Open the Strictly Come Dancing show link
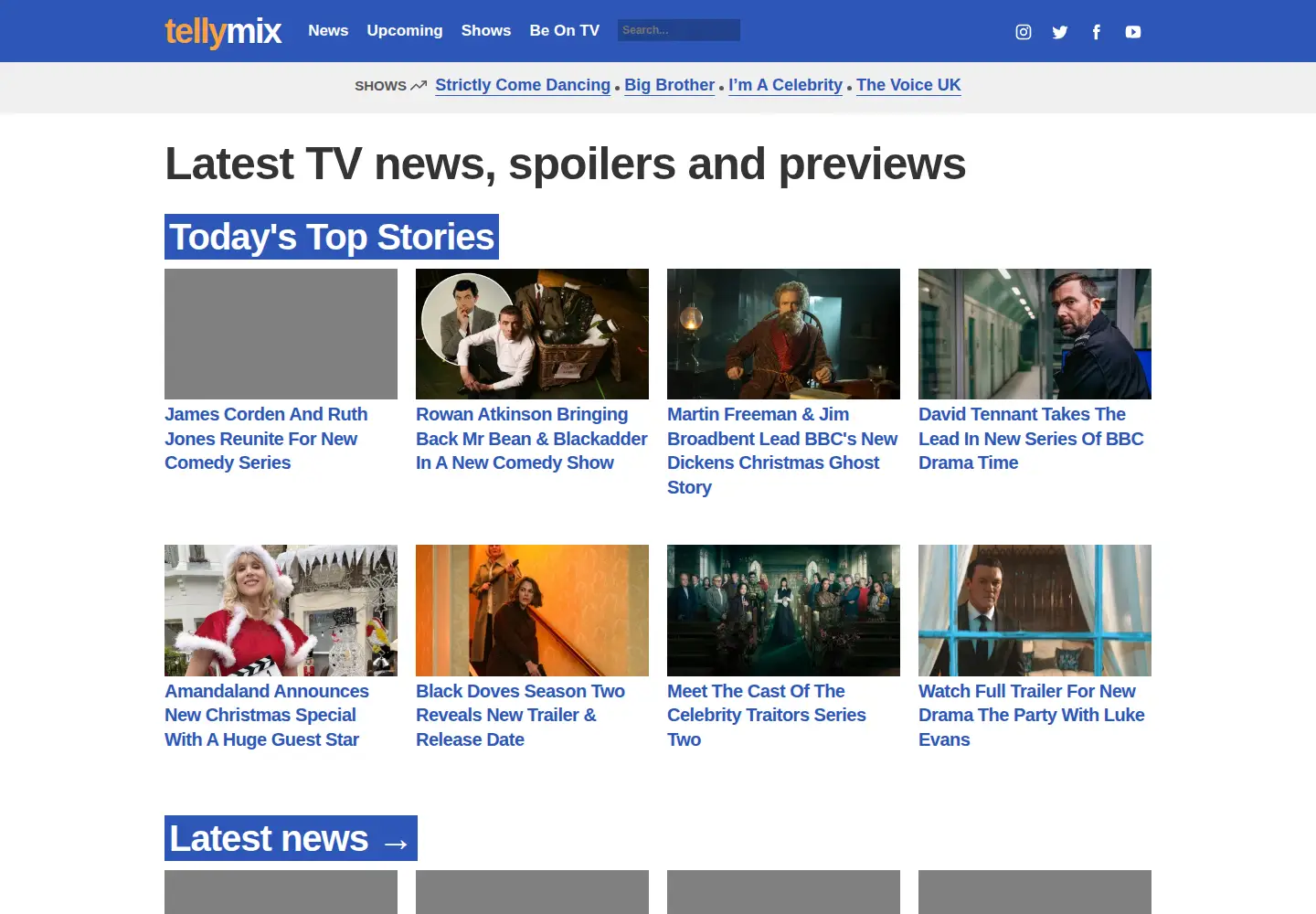The height and width of the screenshot is (914, 1316). (523, 85)
